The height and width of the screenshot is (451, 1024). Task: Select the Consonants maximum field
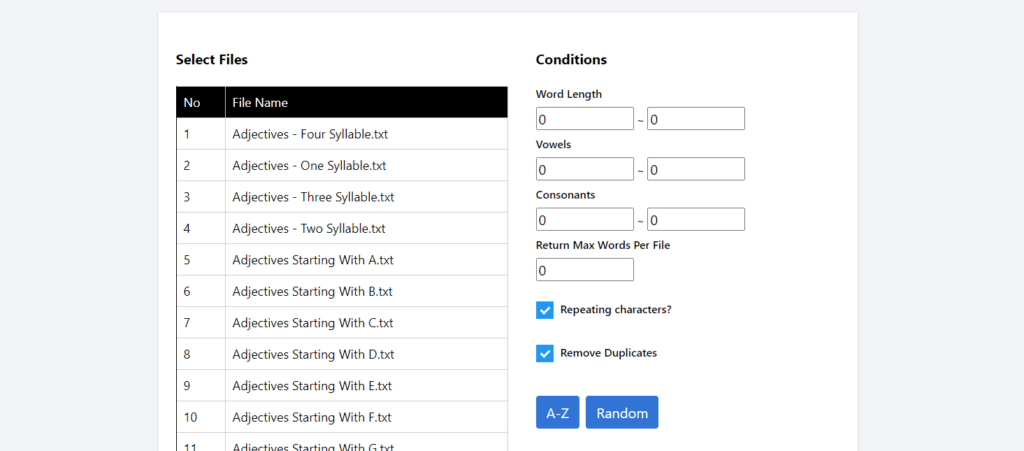point(695,220)
